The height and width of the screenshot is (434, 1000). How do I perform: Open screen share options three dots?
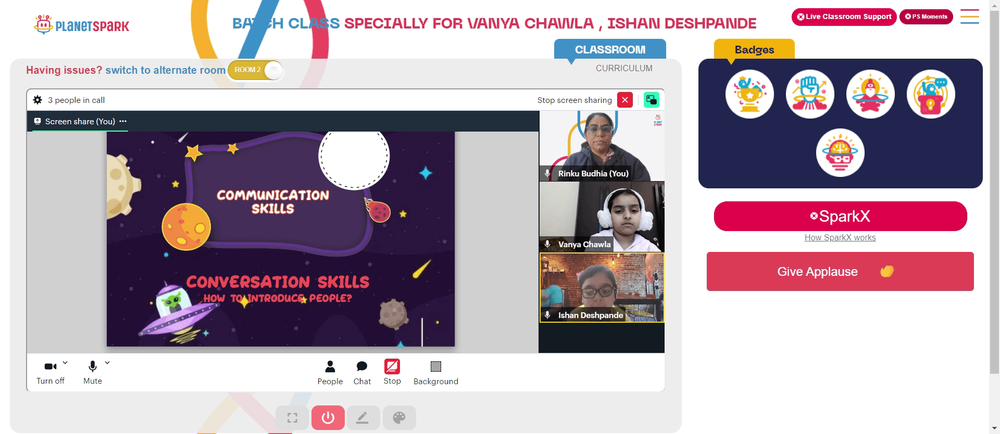point(123,121)
